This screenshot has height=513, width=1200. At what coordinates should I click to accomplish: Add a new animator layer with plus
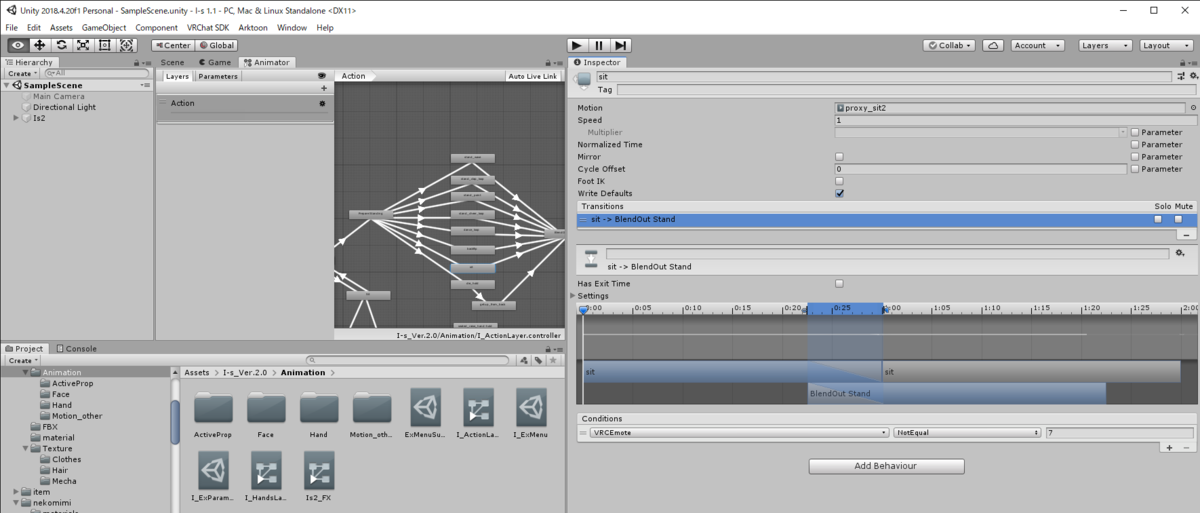tap(323, 88)
